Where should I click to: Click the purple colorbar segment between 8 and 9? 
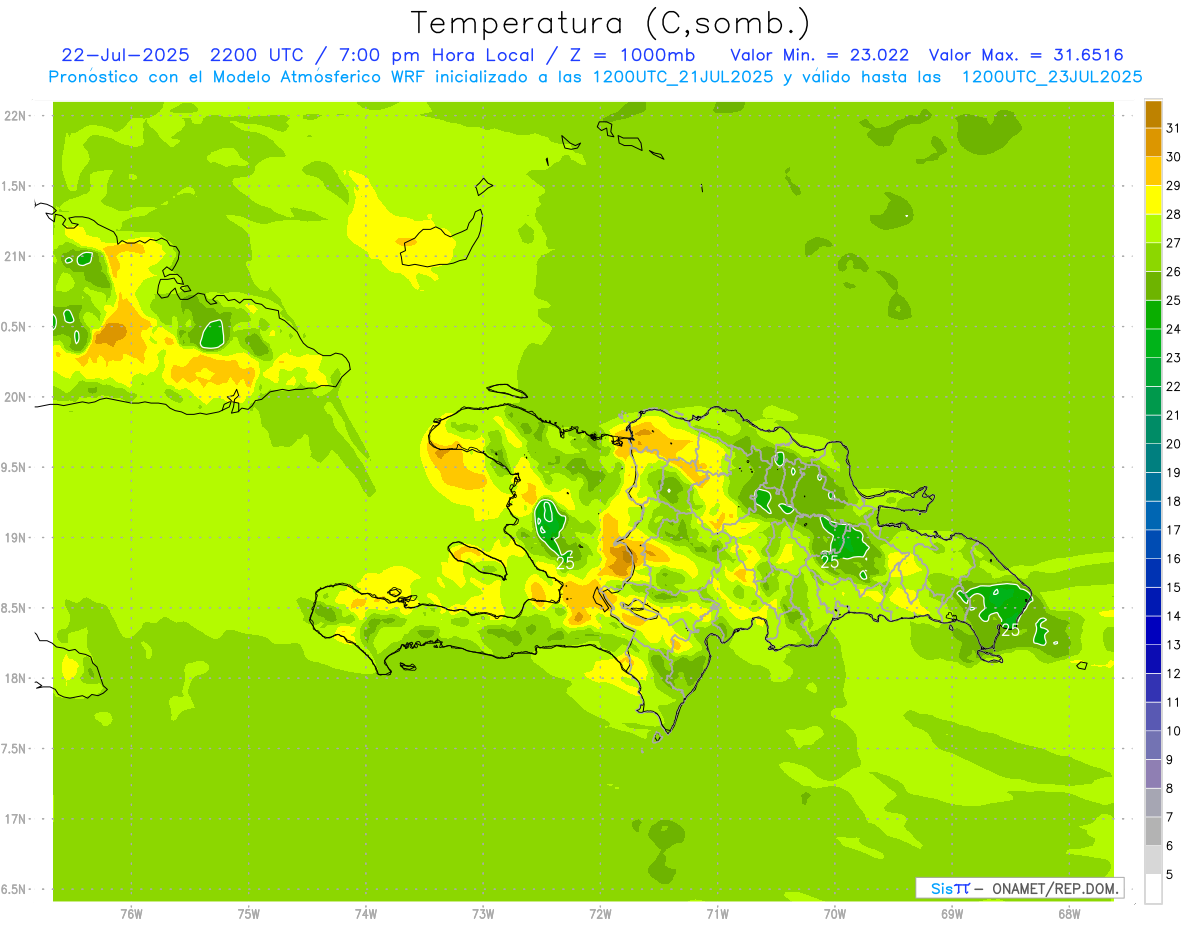1153,774
